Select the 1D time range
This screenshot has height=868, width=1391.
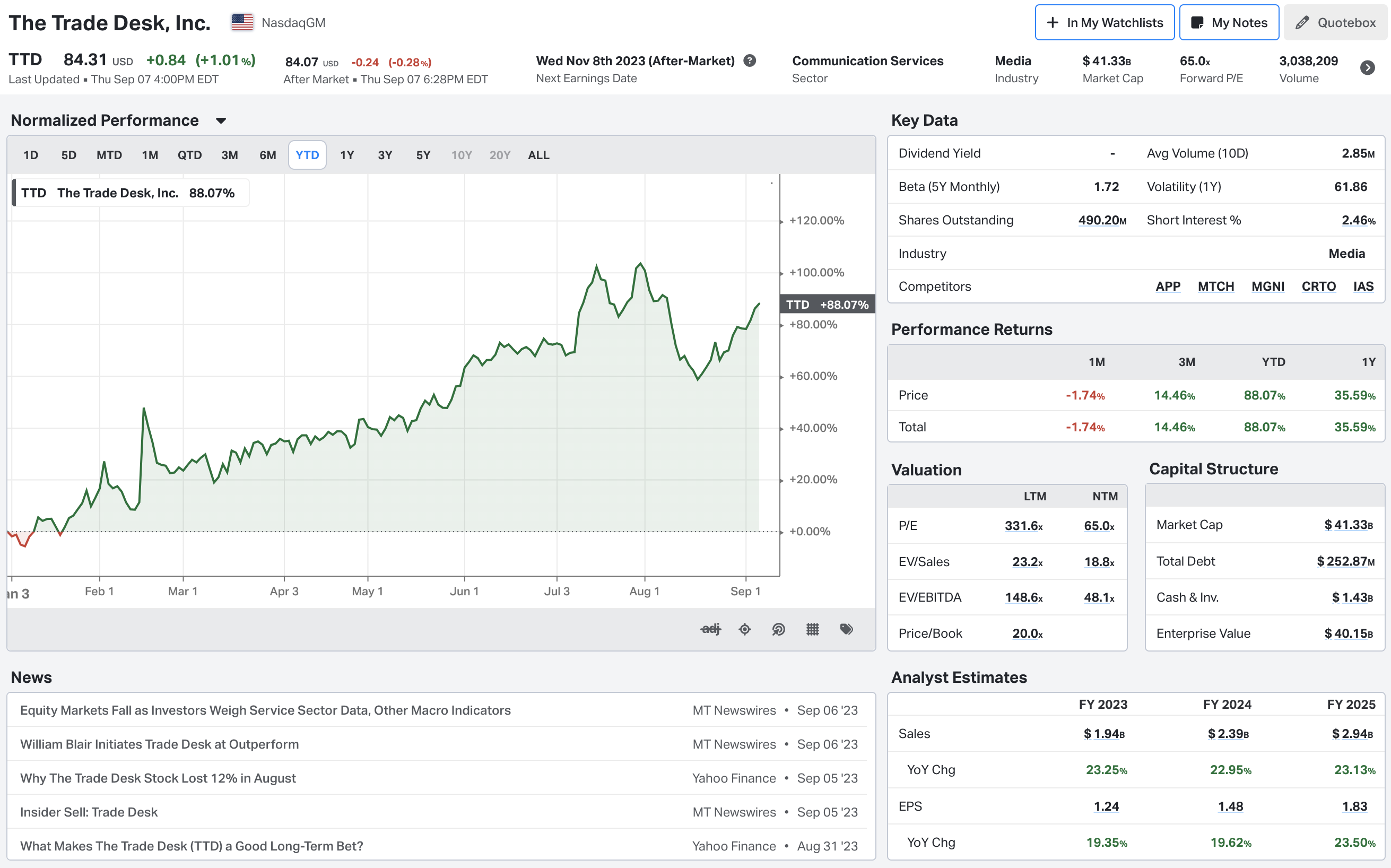tap(31, 155)
